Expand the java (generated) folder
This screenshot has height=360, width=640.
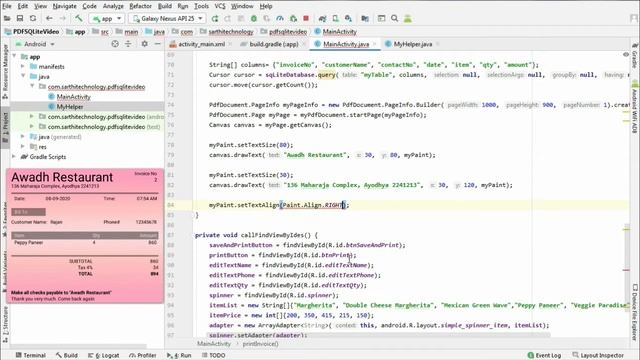[x=23, y=137]
